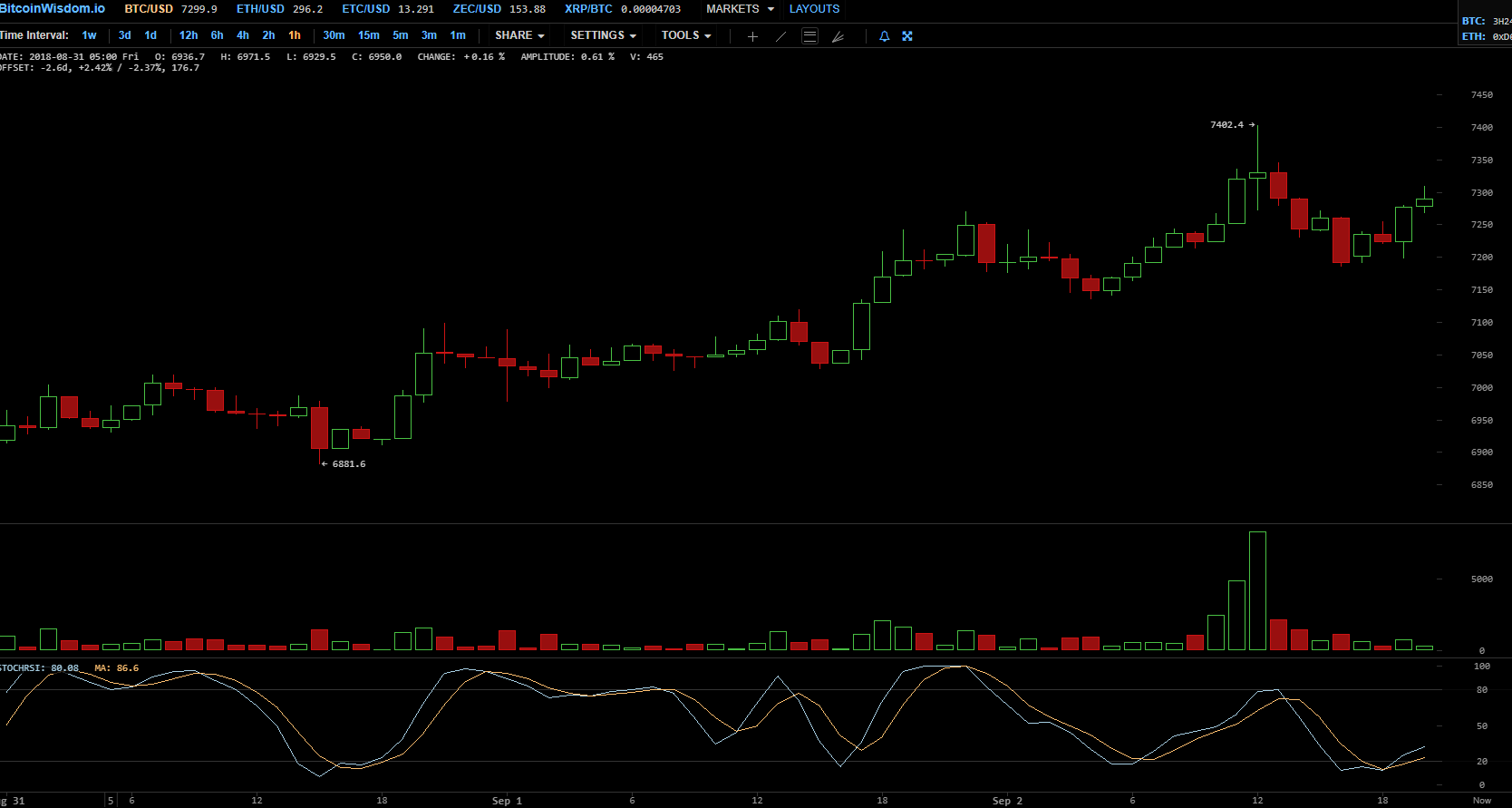The height and width of the screenshot is (808, 1512).
Task: Select the fan lines drawing tool
Action: [838, 36]
